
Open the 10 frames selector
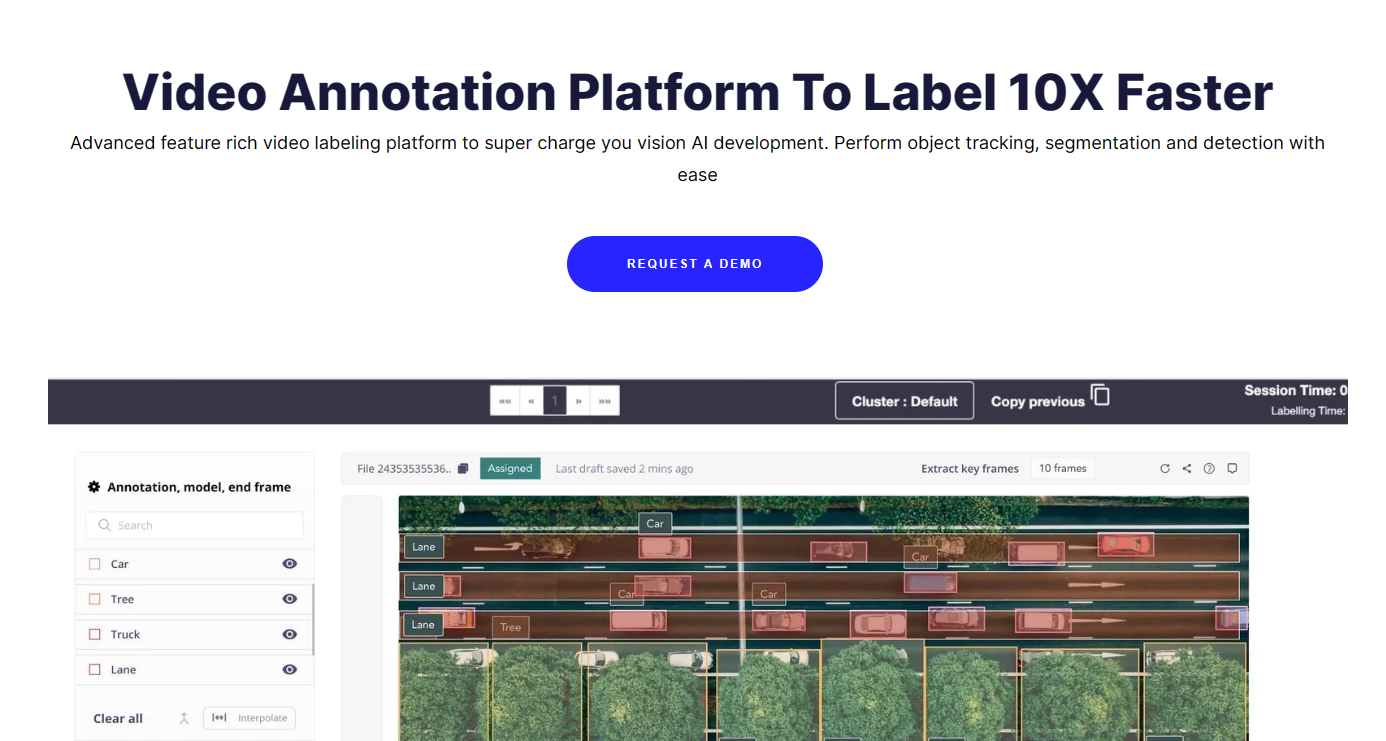point(1062,467)
